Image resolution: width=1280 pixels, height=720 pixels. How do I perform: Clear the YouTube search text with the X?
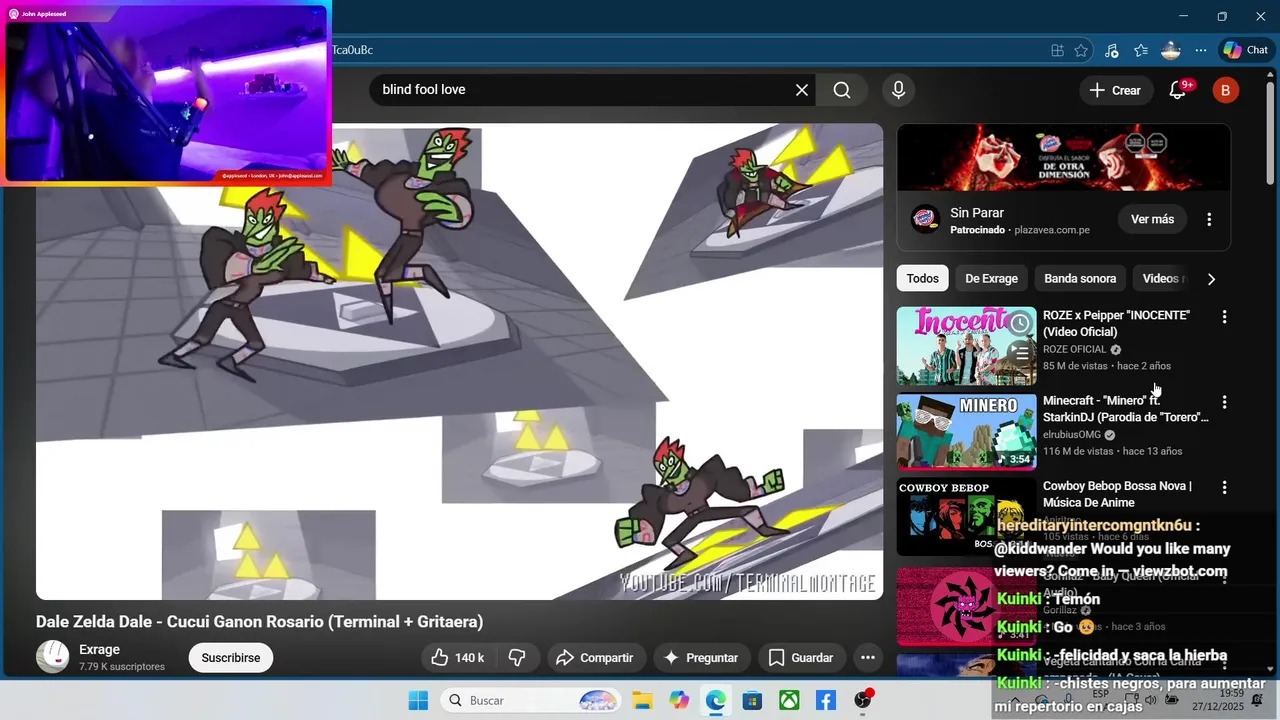tap(802, 90)
